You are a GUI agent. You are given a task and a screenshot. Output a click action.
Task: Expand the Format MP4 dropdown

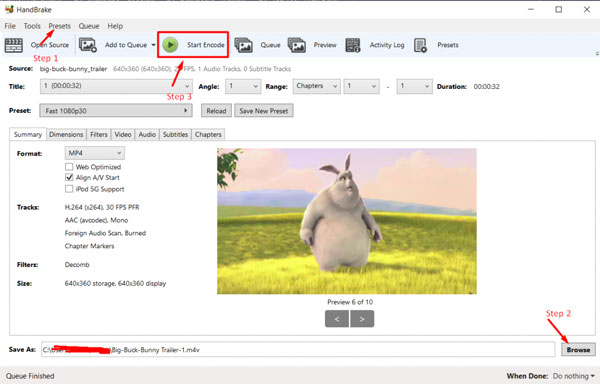(95, 153)
